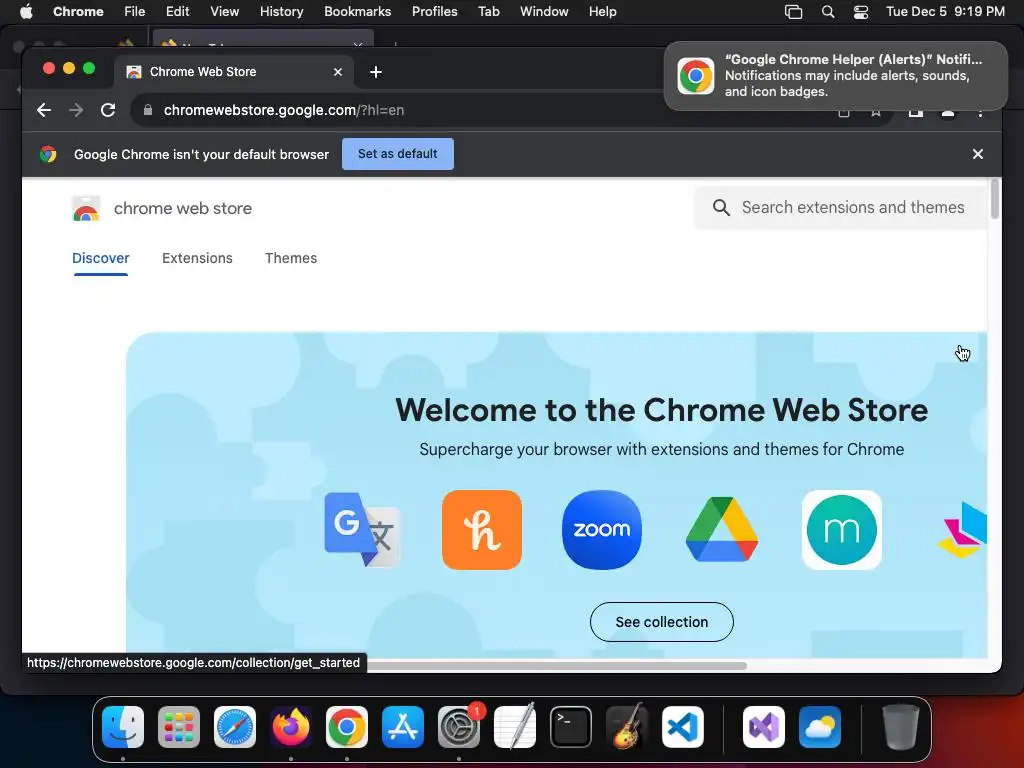Screen dimensions: 1024x768
Task: Open Launchpad from the dock
Action: [179, 727]
